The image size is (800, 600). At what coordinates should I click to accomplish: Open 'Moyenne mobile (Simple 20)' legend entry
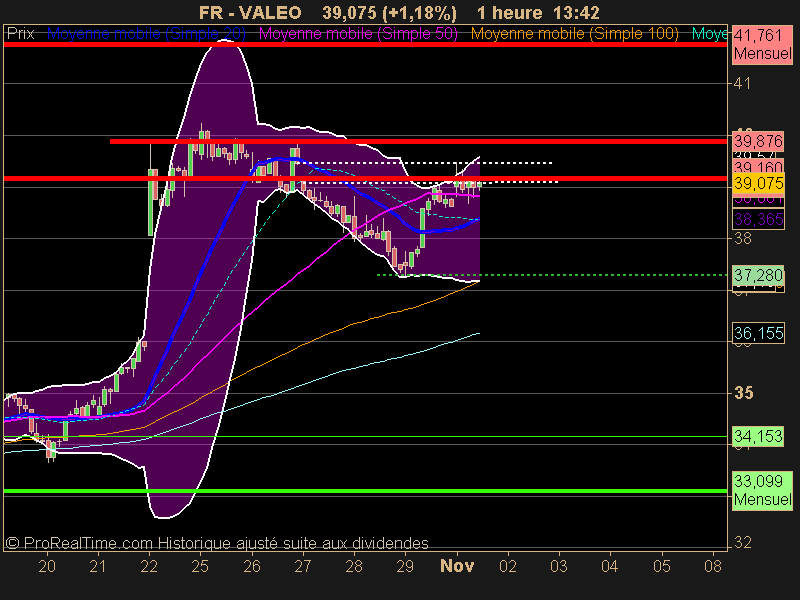click(146, 34)
